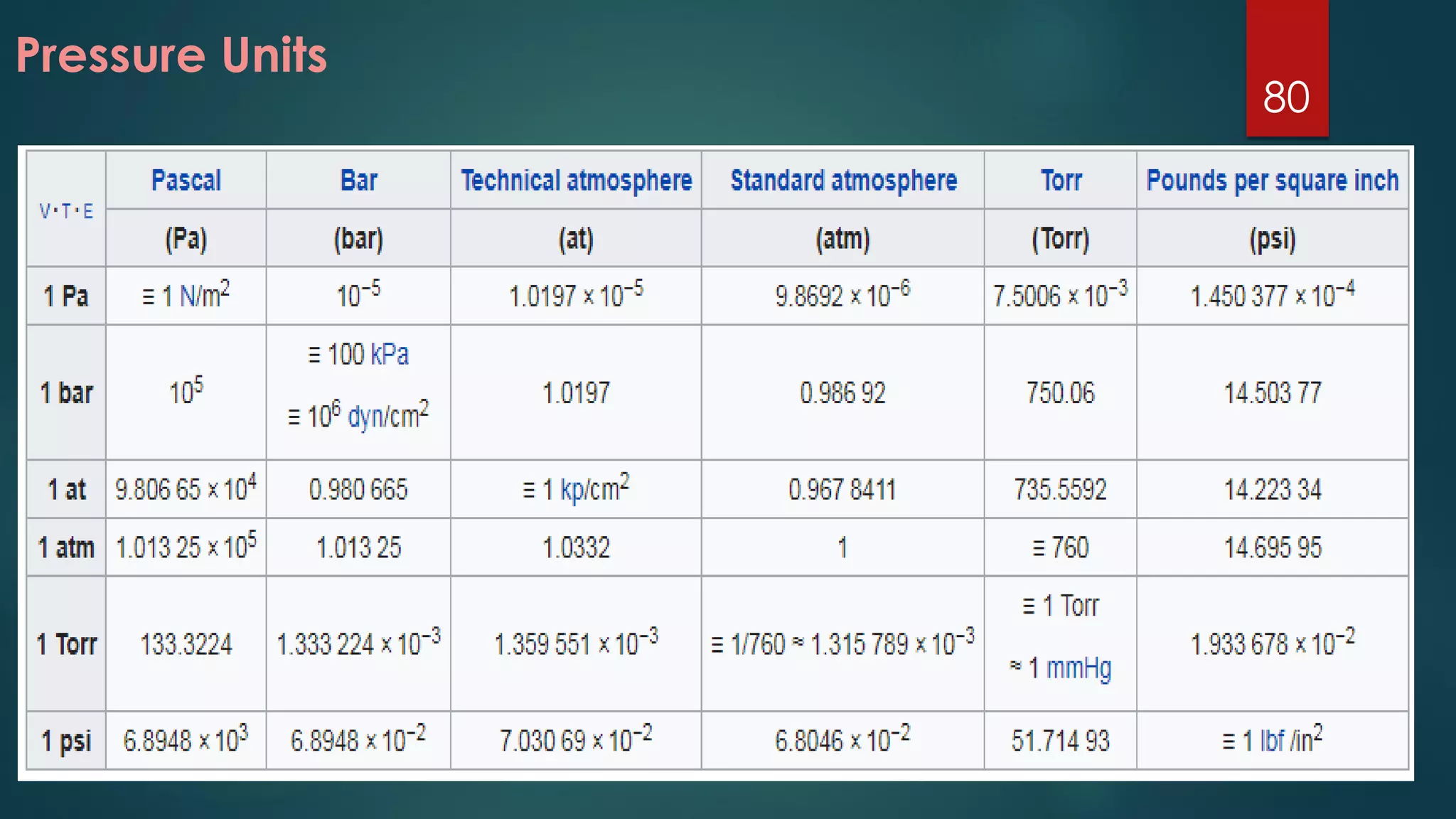Select value 1.333 224 × 10⁻³
Viewport: 1456px width, 819px height.
pos(358,643)
